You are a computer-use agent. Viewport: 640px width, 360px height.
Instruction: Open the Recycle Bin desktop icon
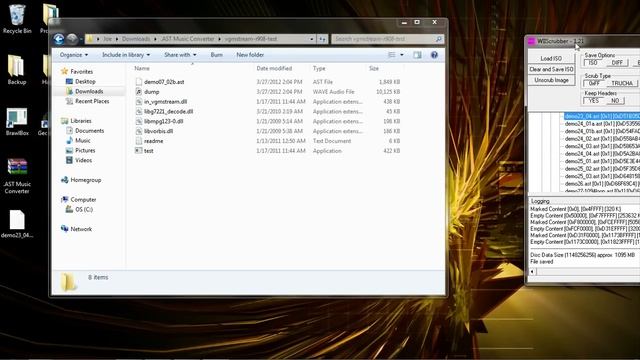click(x=17, y=19)
